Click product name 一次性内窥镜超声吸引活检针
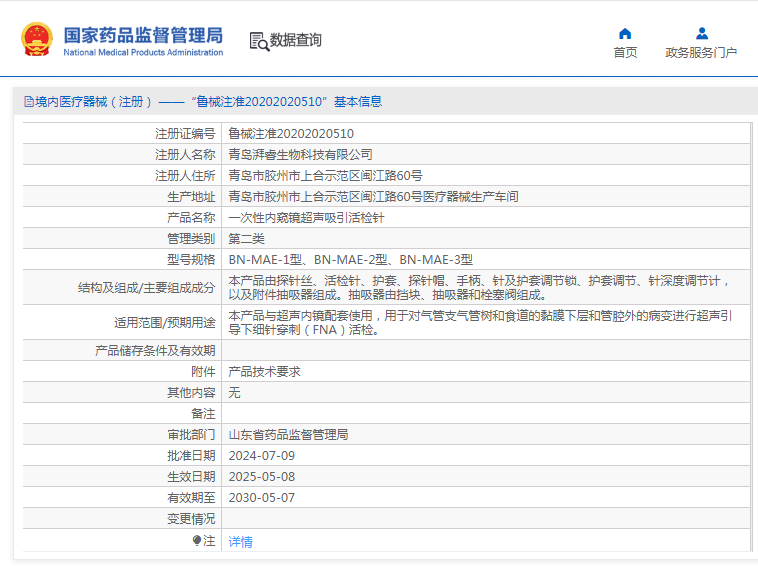The image size is (758, 569). [x=306, y=217]
